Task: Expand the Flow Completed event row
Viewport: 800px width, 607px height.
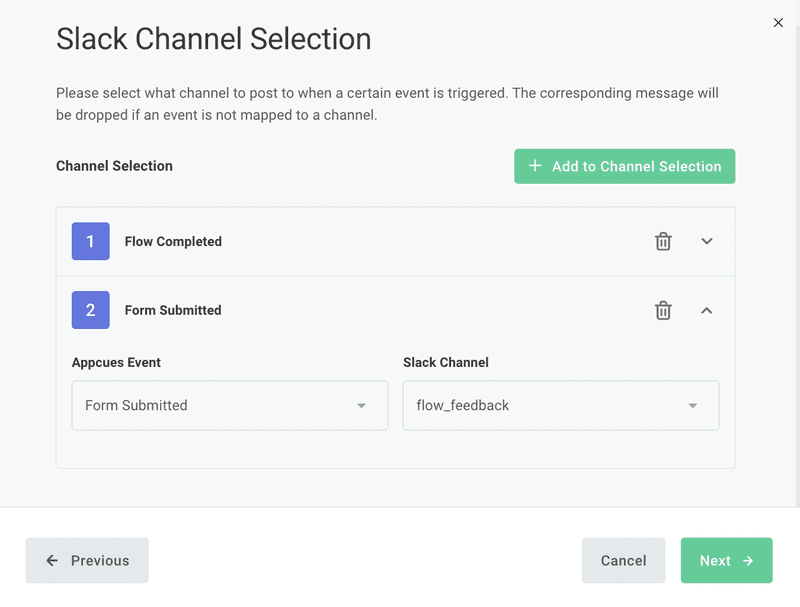Action: 707,241
